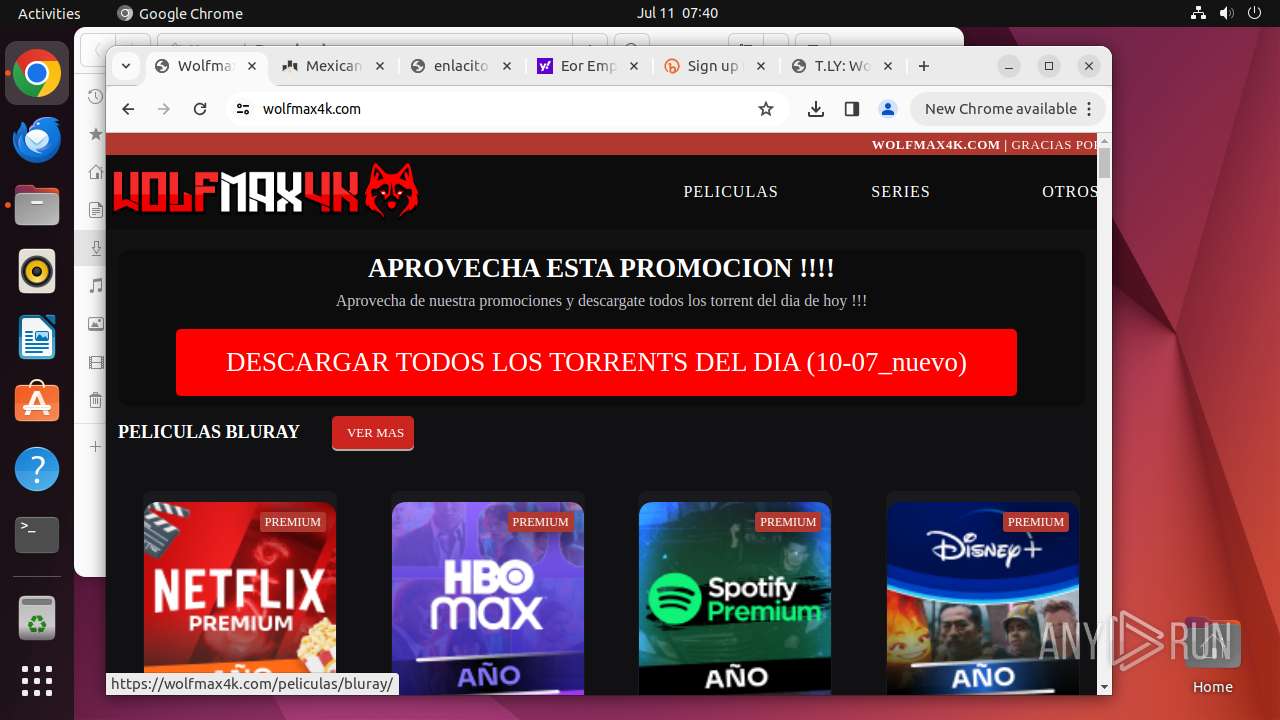Open Trash from the dock
This screenshot has height=720, width=1280.
point(37,618)
